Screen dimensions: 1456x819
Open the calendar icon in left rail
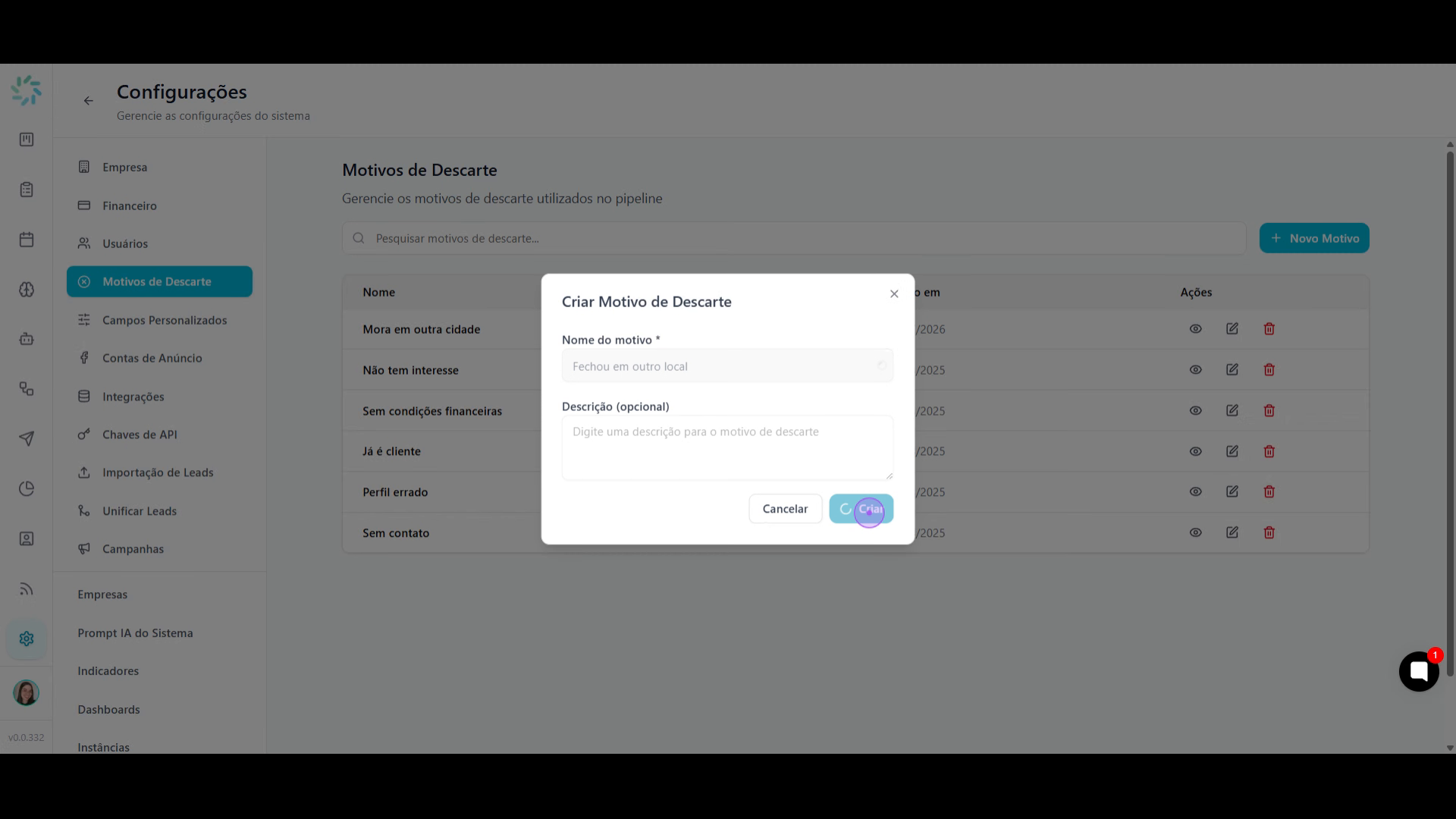(x=27, y=240)
